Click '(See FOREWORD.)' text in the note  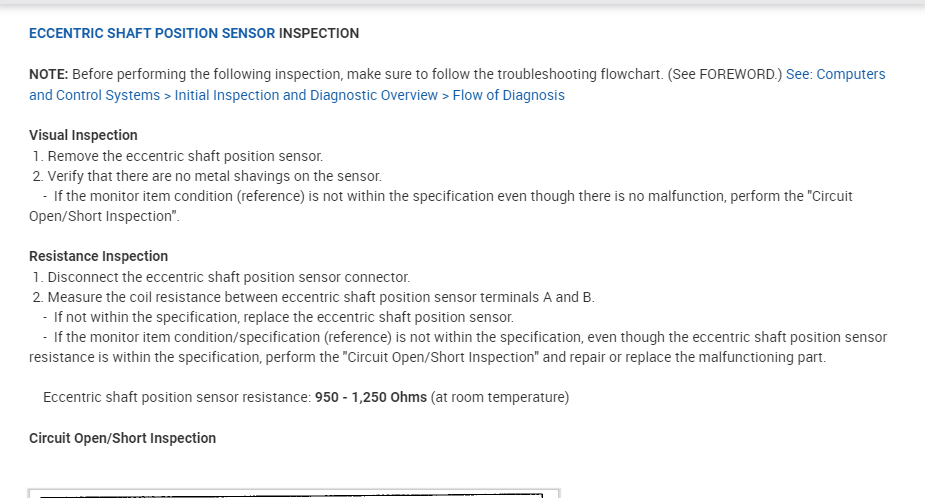click(727, 74)
